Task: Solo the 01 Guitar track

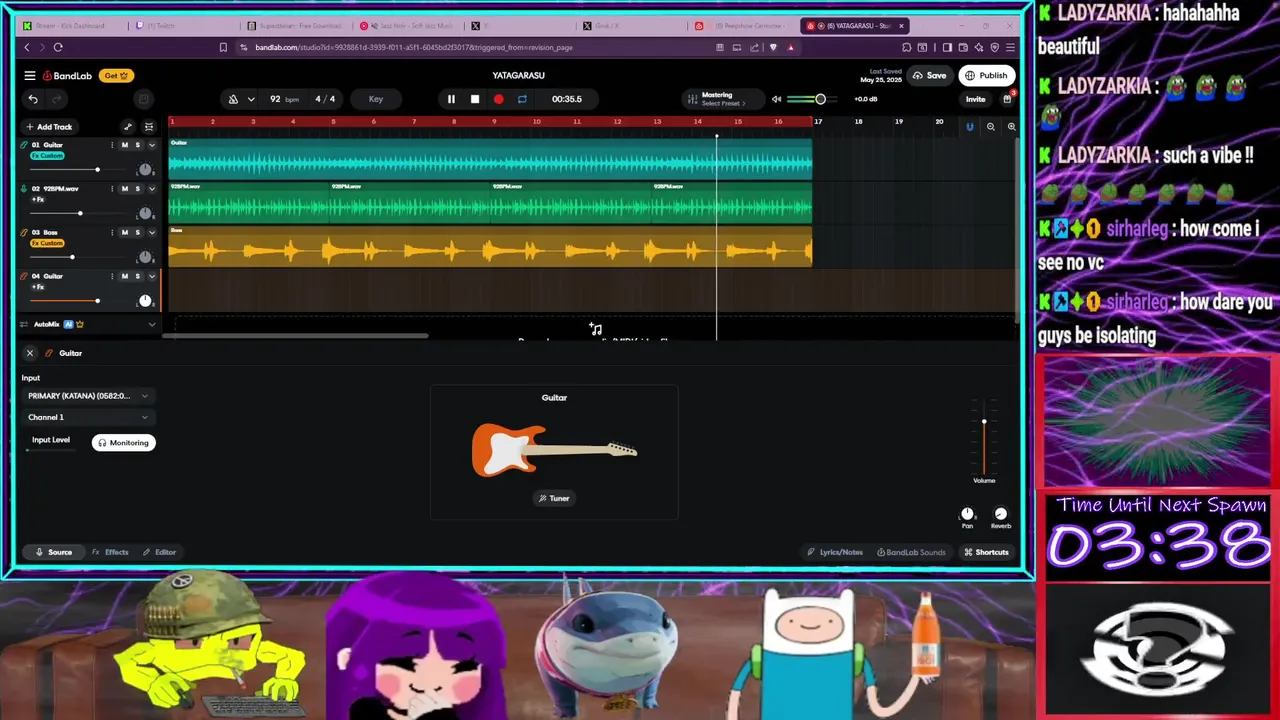Action: (137, 145)
